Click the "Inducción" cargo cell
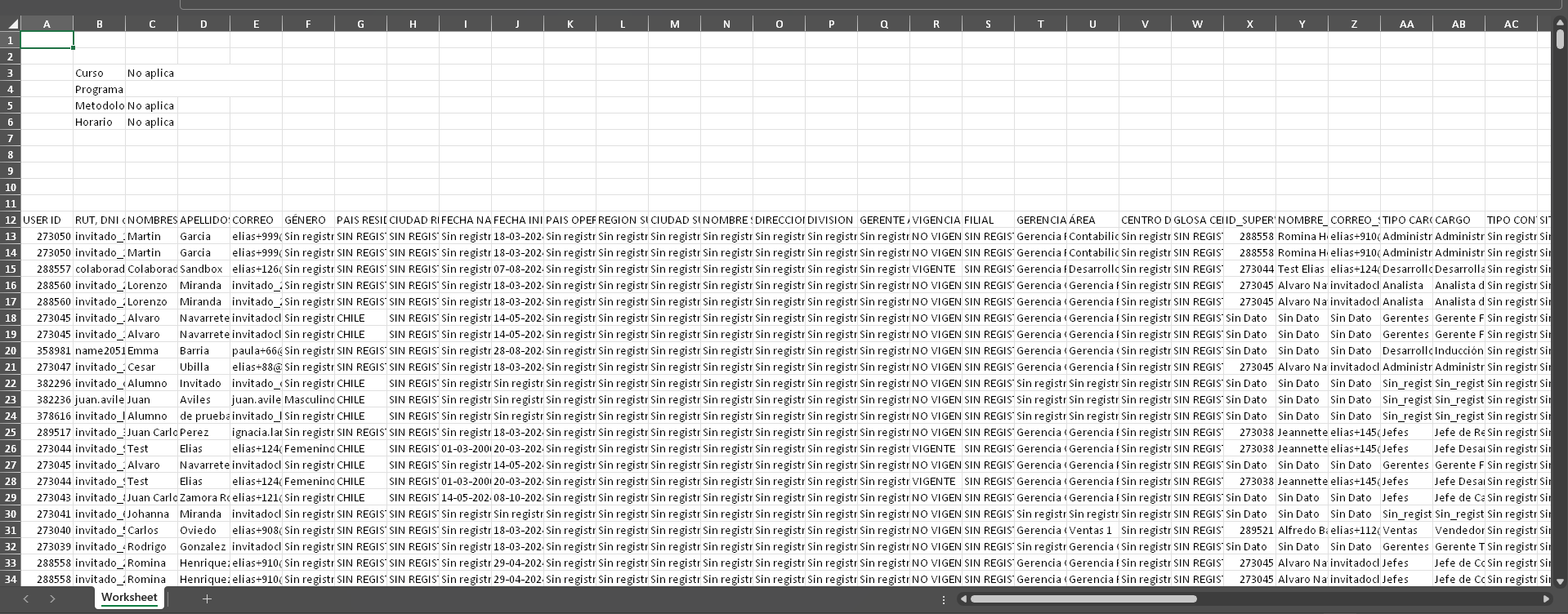 [1459, 350]
